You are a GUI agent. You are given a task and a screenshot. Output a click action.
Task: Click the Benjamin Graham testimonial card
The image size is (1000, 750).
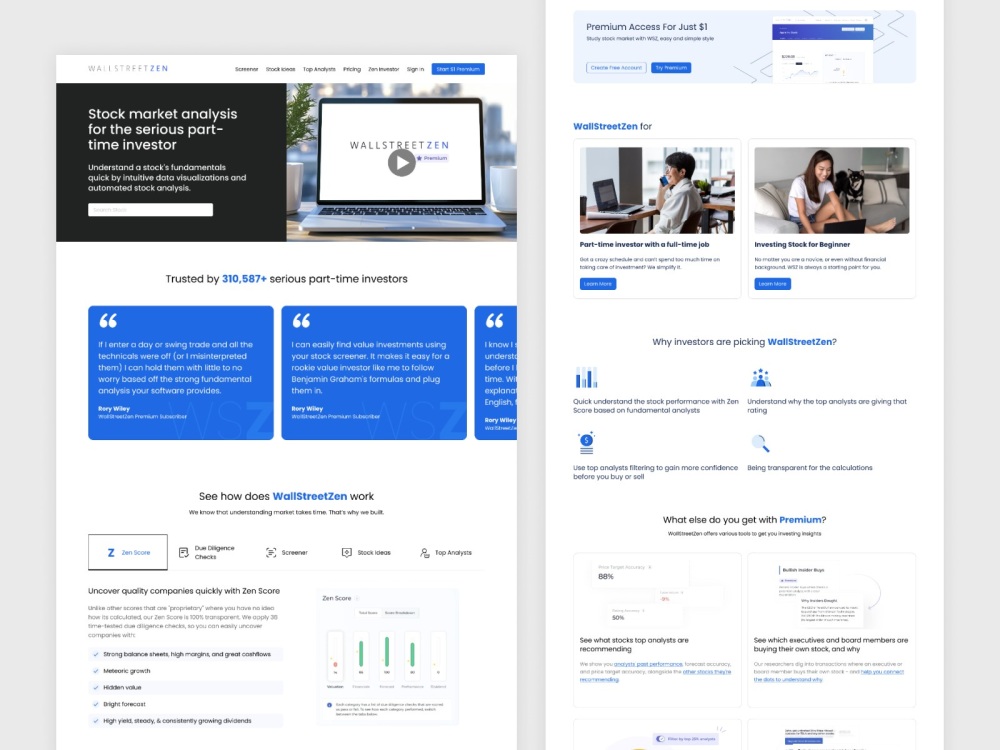tap(374, 372)
